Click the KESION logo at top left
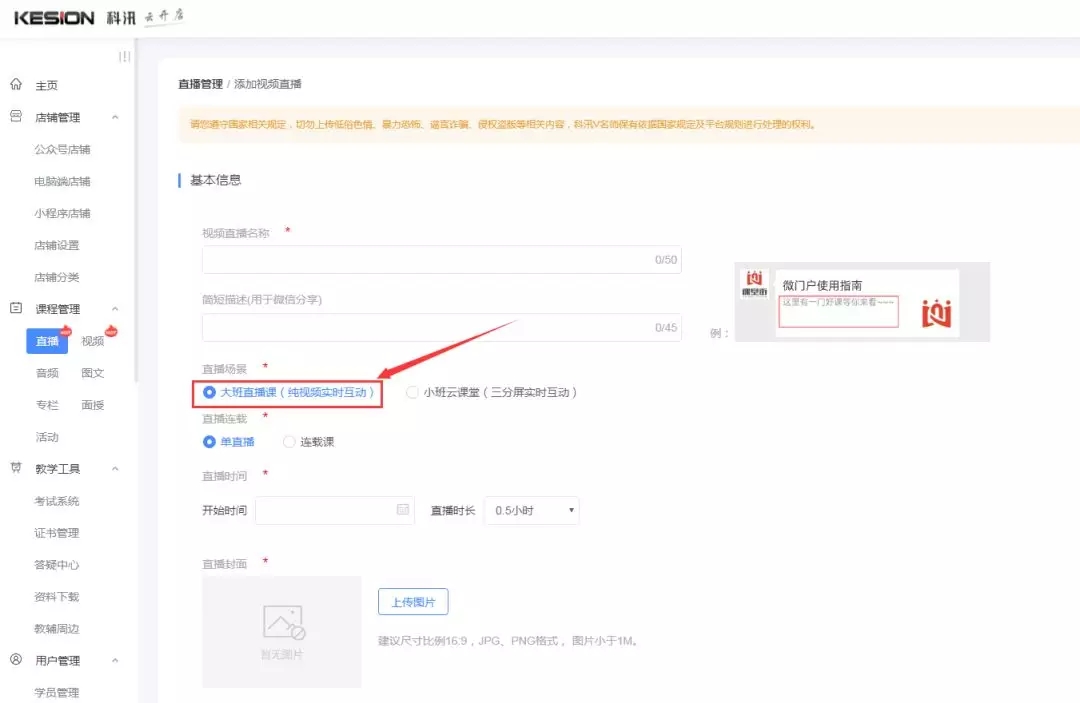Image resolution: width=1080 pixels, height=703 pixels. [x=54, y=18]
